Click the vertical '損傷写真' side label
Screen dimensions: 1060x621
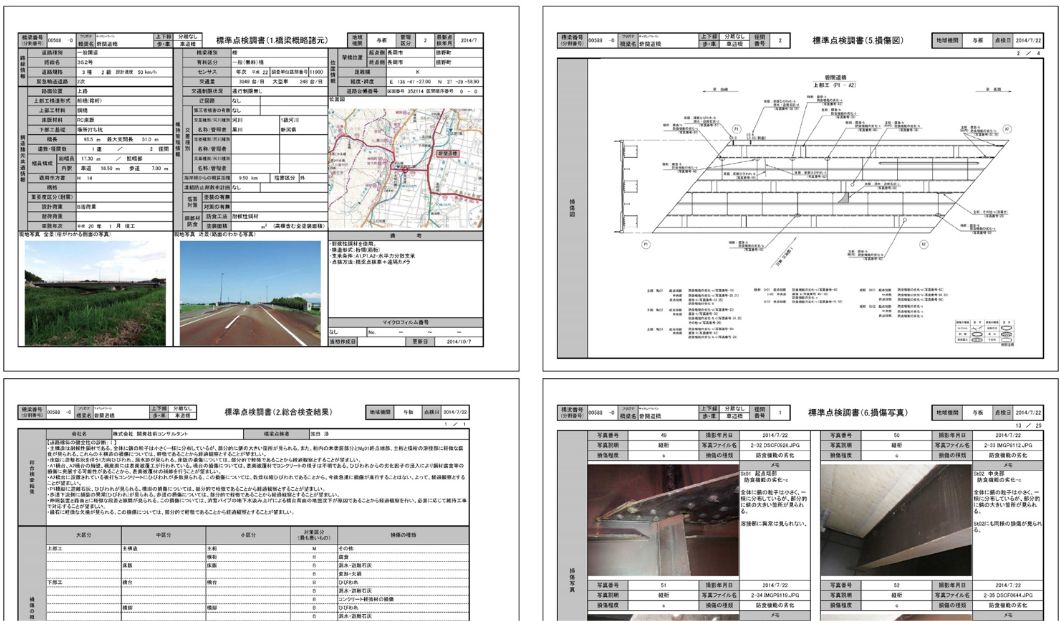tap(573, 580)
